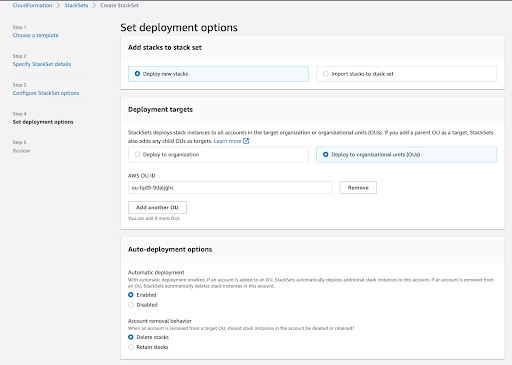The width and height of the screenshot is (512, 365).
Task: Click the Review step label
Action: point(21,151)
